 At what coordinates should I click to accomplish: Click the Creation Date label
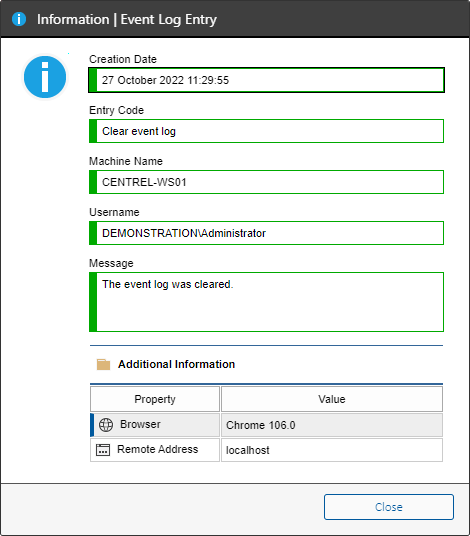click(123, 59)
